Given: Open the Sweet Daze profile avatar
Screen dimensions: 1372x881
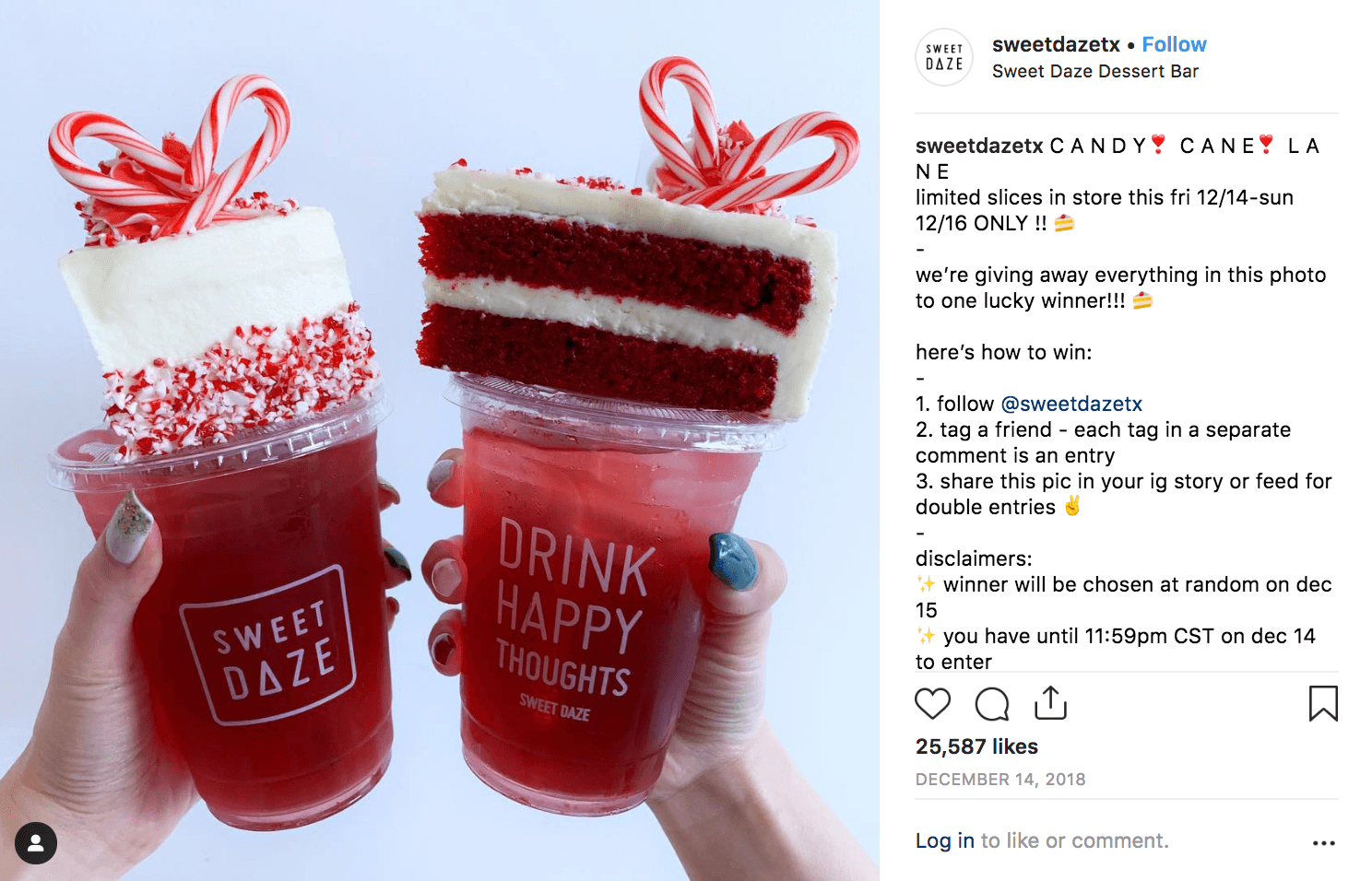Looking at the screenshot, I should (944, 57).
